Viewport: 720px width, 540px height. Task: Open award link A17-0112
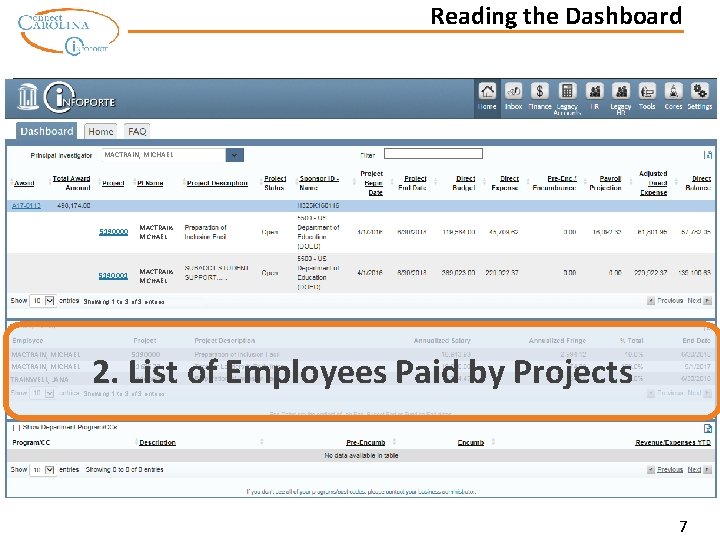coord(26,206)
